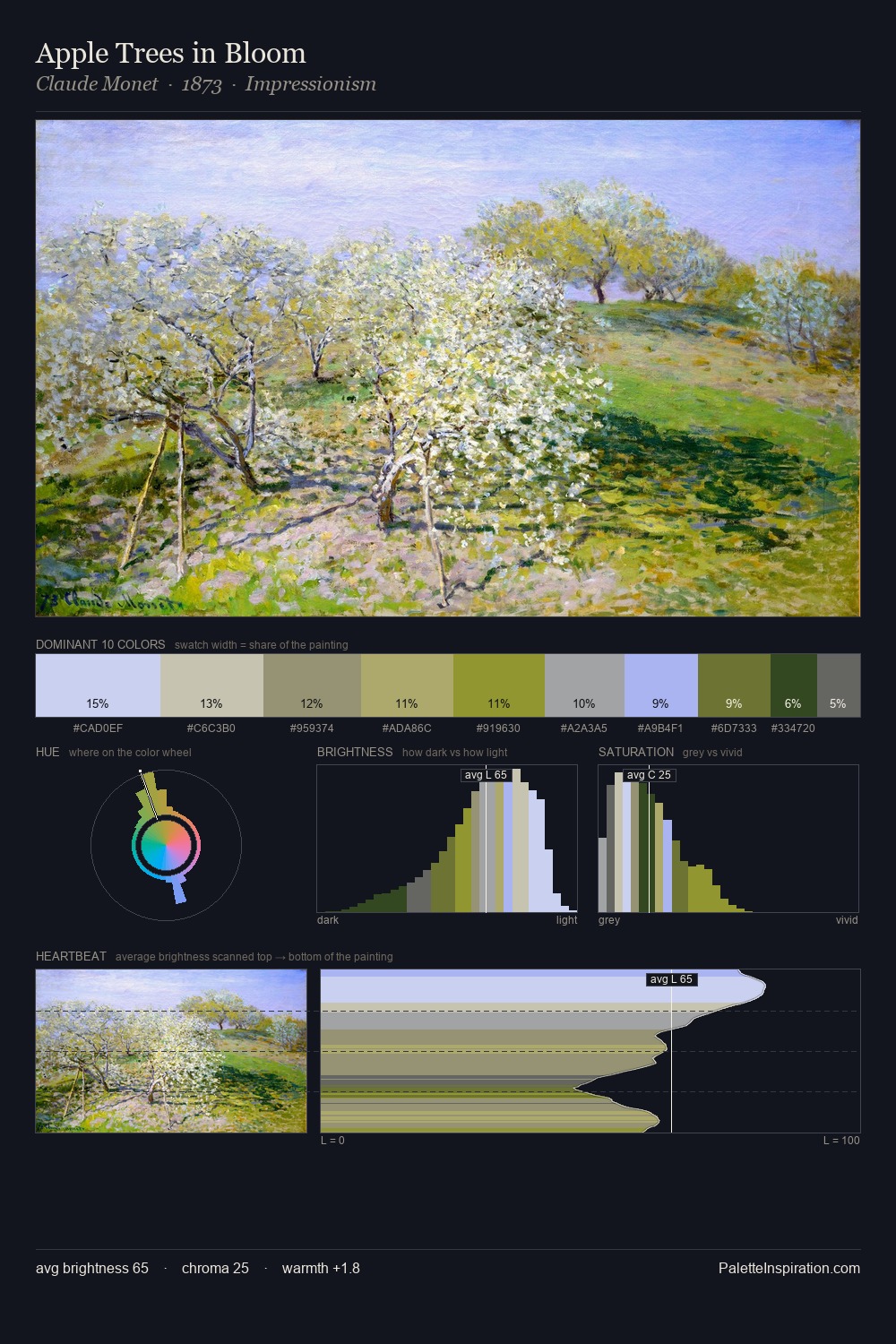This screenshot has width=896, height=1344.
Task: Click the hex code label #CAD0EF
Action: pyautogui.click(x=98, y=728)
